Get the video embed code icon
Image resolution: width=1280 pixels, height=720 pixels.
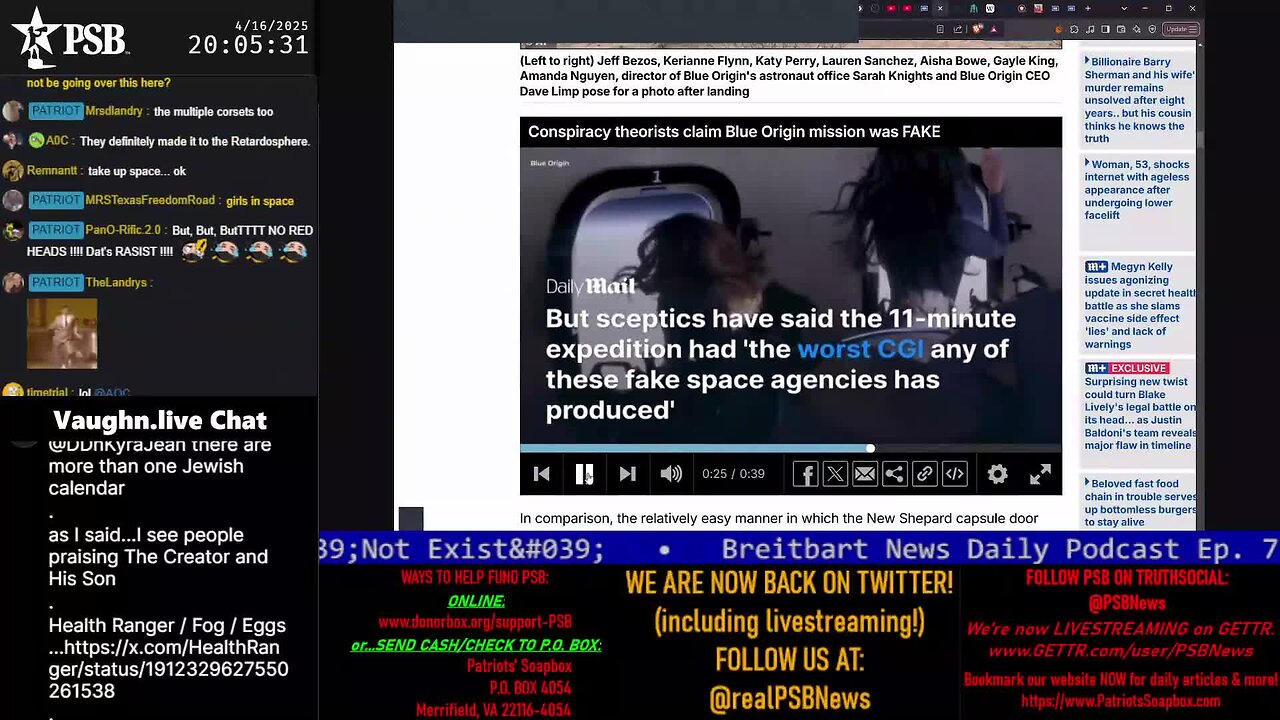[955, 474]
